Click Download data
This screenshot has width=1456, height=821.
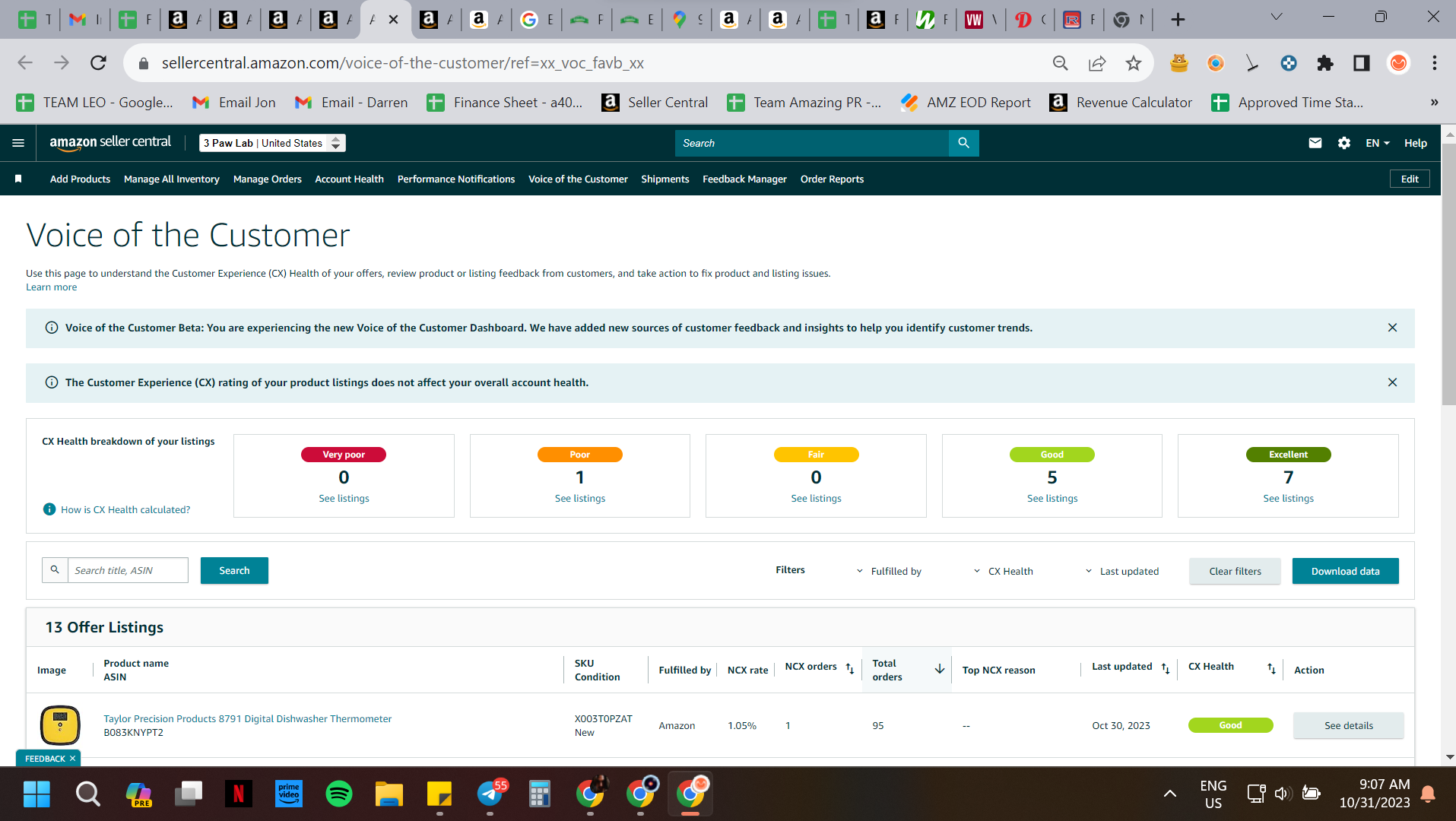1345,571
